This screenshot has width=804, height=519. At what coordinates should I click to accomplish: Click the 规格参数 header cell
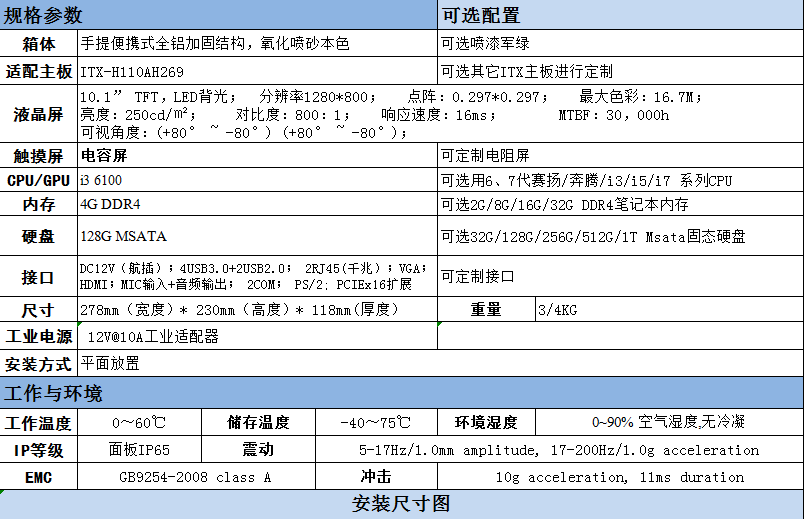(218, 15)
